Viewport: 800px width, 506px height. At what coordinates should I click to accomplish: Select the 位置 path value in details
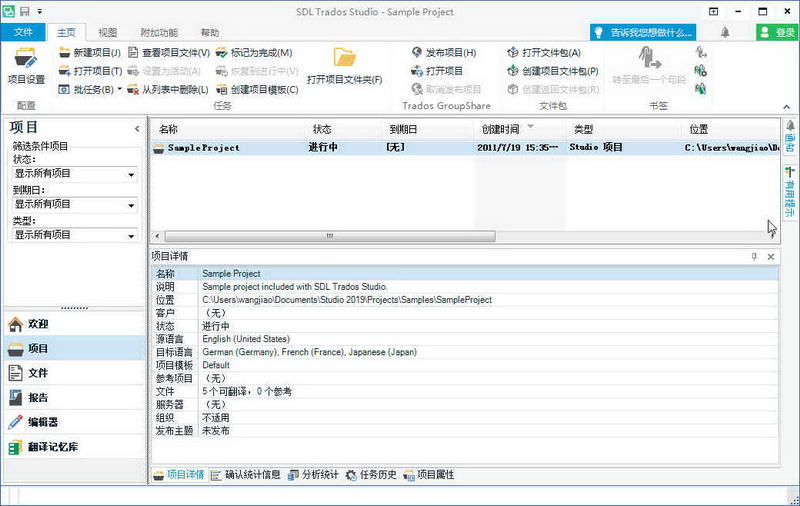(347, 300)
